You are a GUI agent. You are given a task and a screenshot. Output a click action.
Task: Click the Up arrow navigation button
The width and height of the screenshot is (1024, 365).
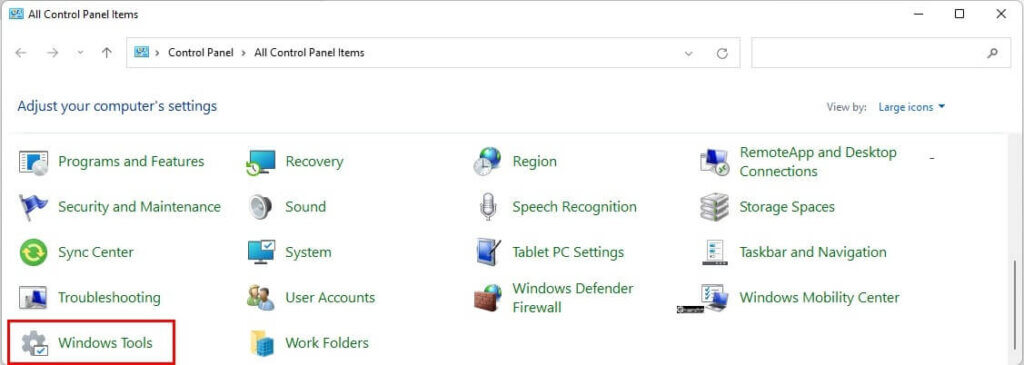point(106,53)
